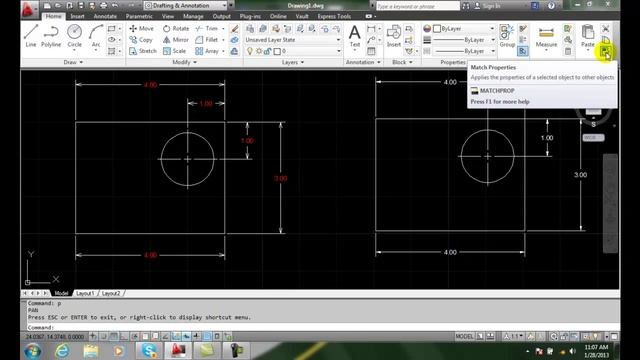The width and height of the screenshot is (640, 360).
Task: Click the Table icon in Annotation
Action: 371,51
